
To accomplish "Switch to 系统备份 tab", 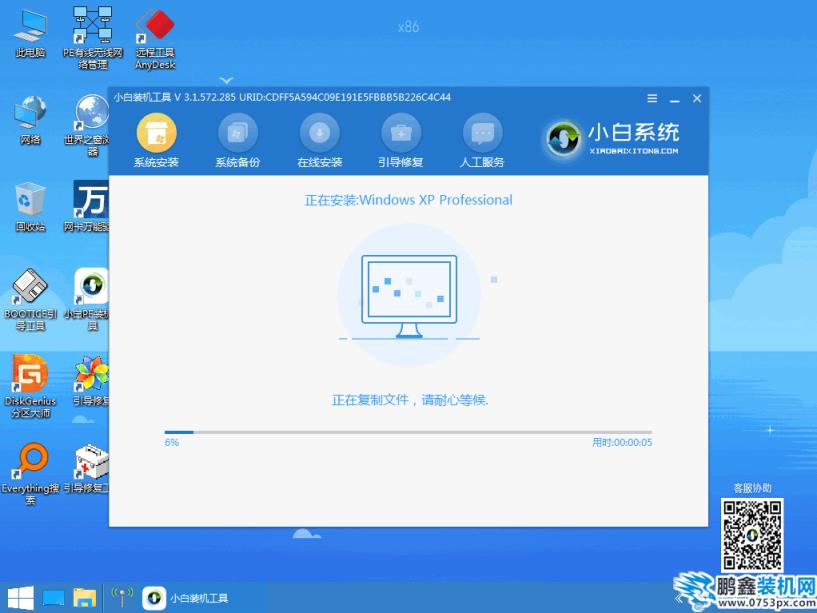I will (238, 141).
